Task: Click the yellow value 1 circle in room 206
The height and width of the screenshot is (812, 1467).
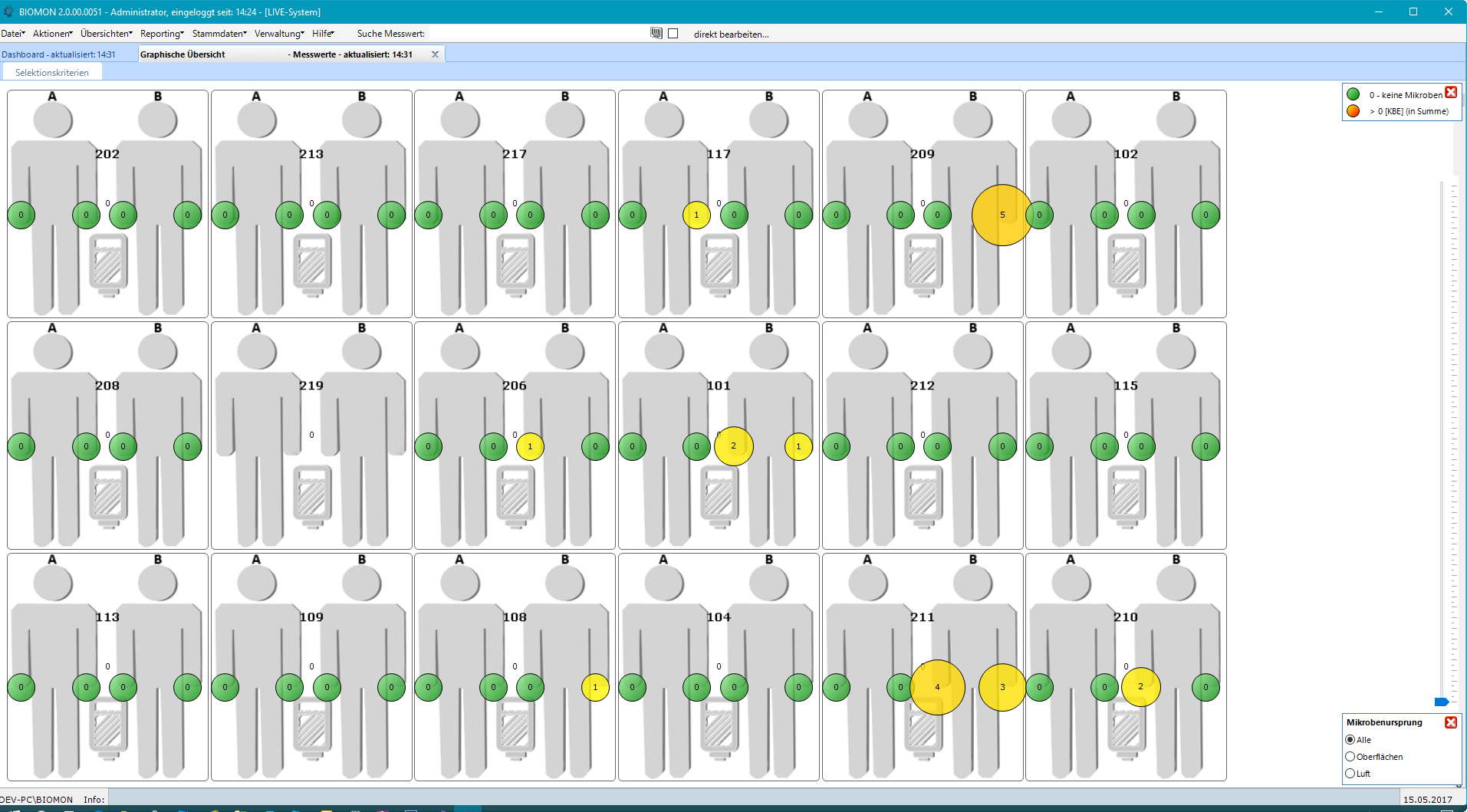Action: tap(530, 446)
